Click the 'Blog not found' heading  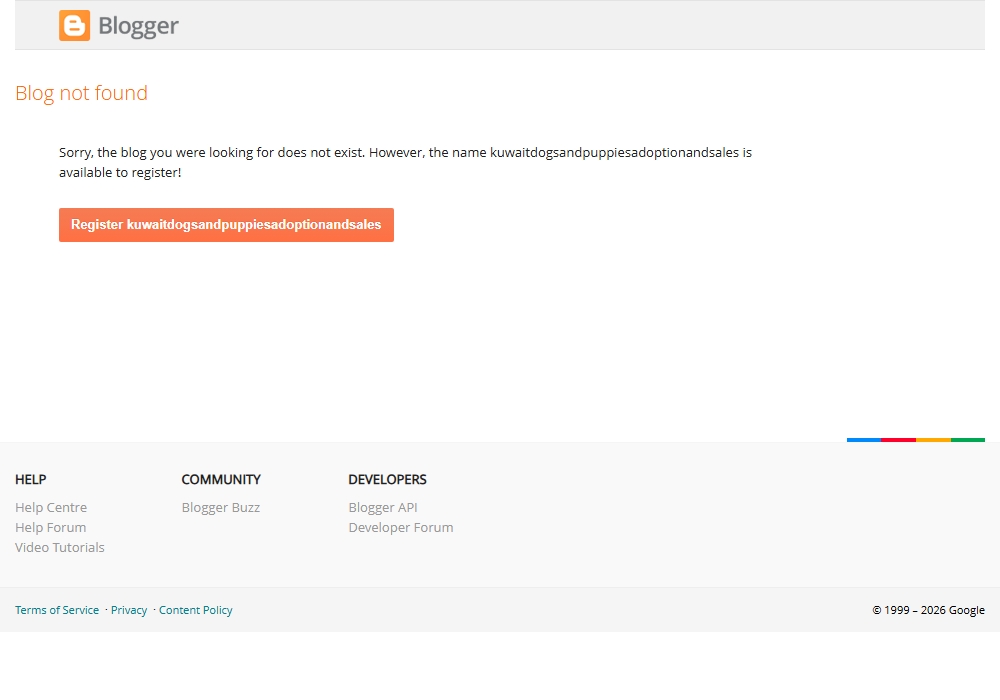click(81, 93)
